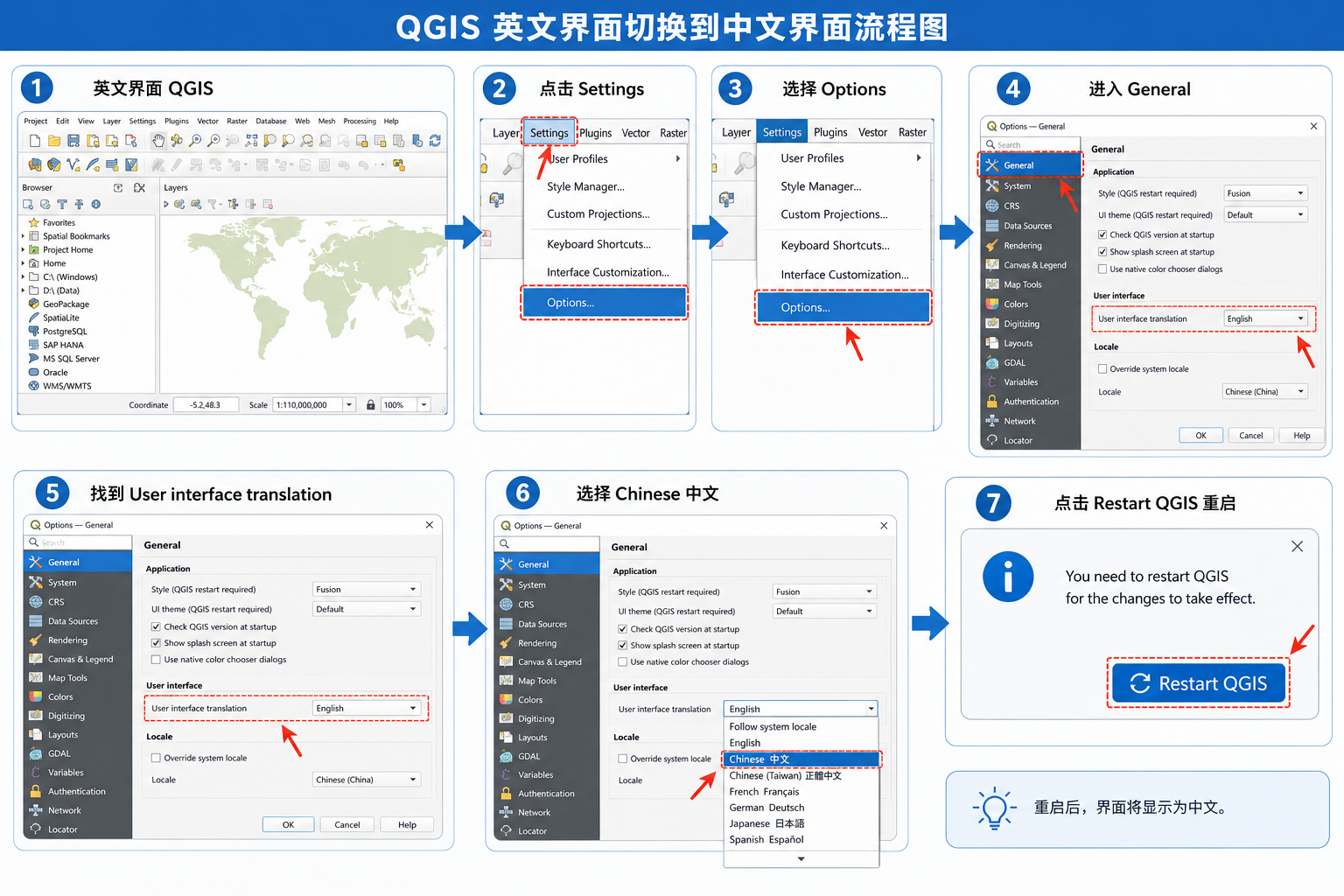Click highlighted Settings menu in step 2

[549, 133]
